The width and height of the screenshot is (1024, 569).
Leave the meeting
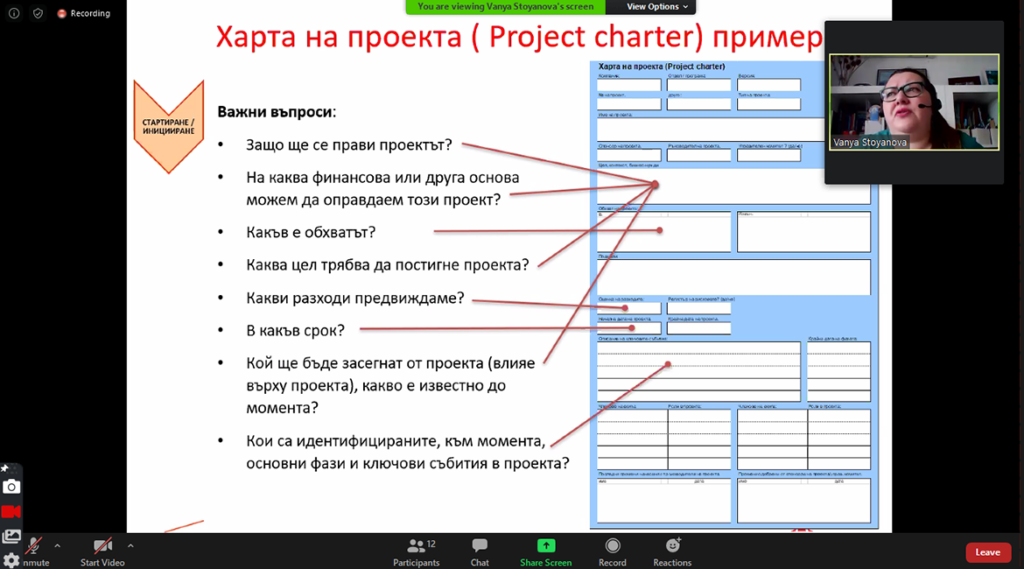tap(987, 552)
